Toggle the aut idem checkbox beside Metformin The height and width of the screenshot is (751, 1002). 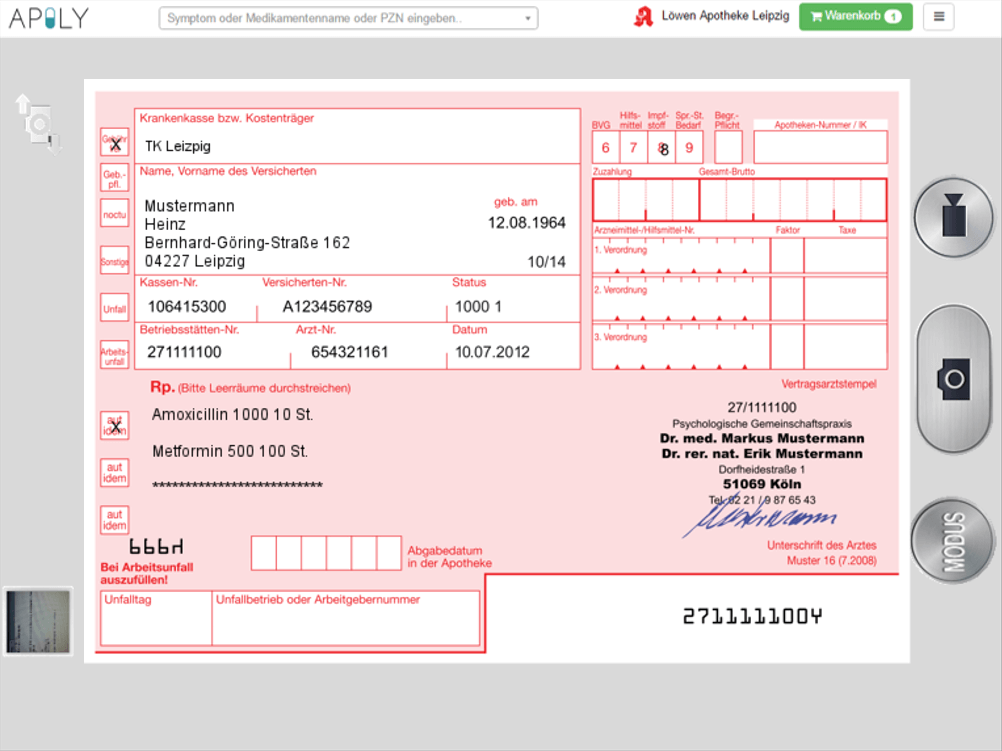[x=114, y=473]
